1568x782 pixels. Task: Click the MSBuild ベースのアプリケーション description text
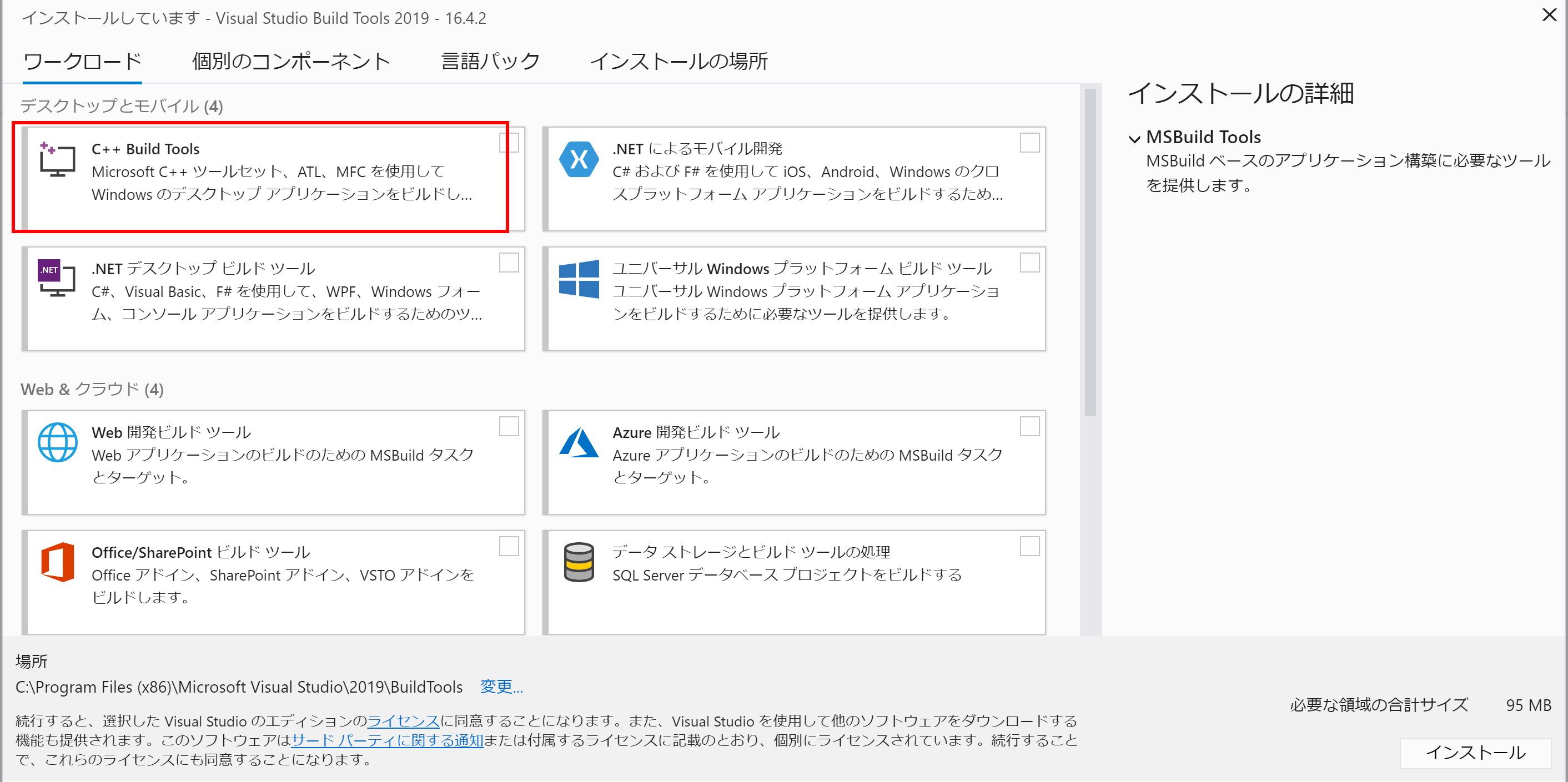pos(1348,173)
